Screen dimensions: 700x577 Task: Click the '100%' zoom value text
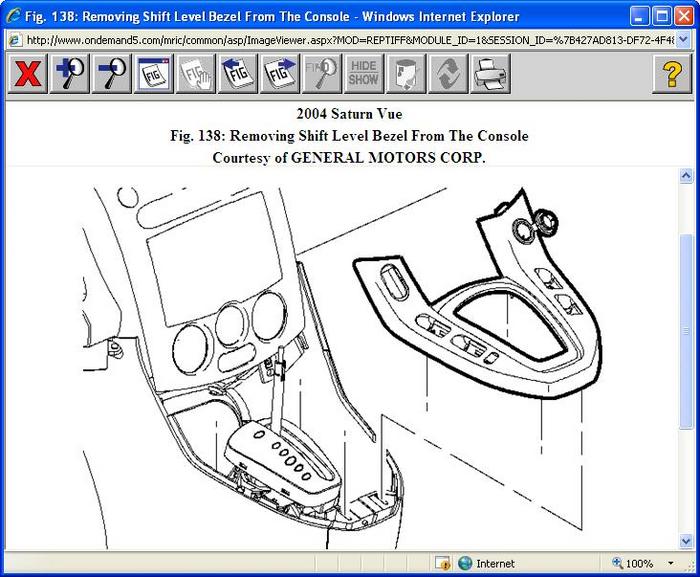[x=639, y=564]
